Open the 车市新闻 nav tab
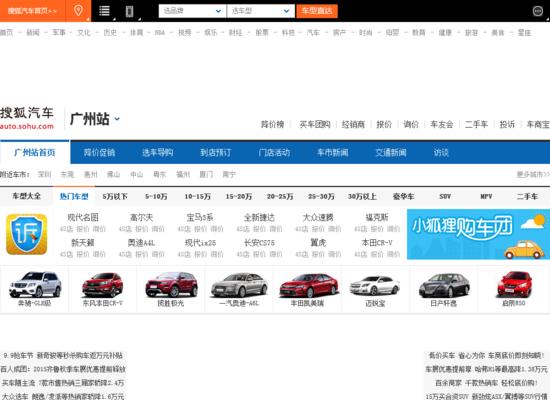This screenshot has width=550, height=400. coord(333,152)
